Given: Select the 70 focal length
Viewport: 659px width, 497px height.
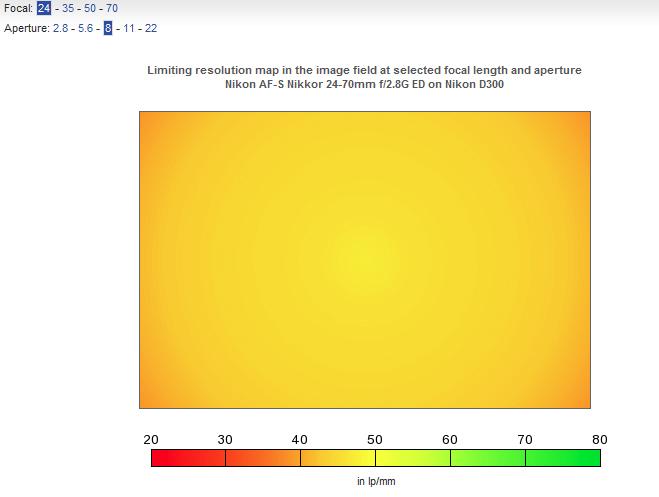Looking at the screenshot, I should pos(112,8).
